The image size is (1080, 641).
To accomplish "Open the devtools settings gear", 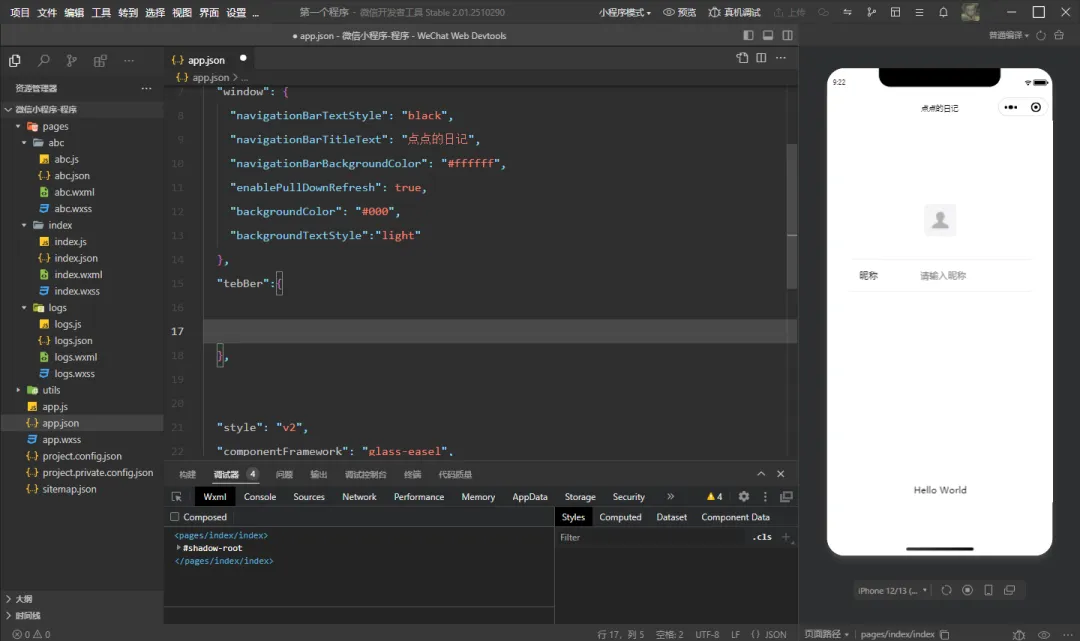I will [744, 496].
